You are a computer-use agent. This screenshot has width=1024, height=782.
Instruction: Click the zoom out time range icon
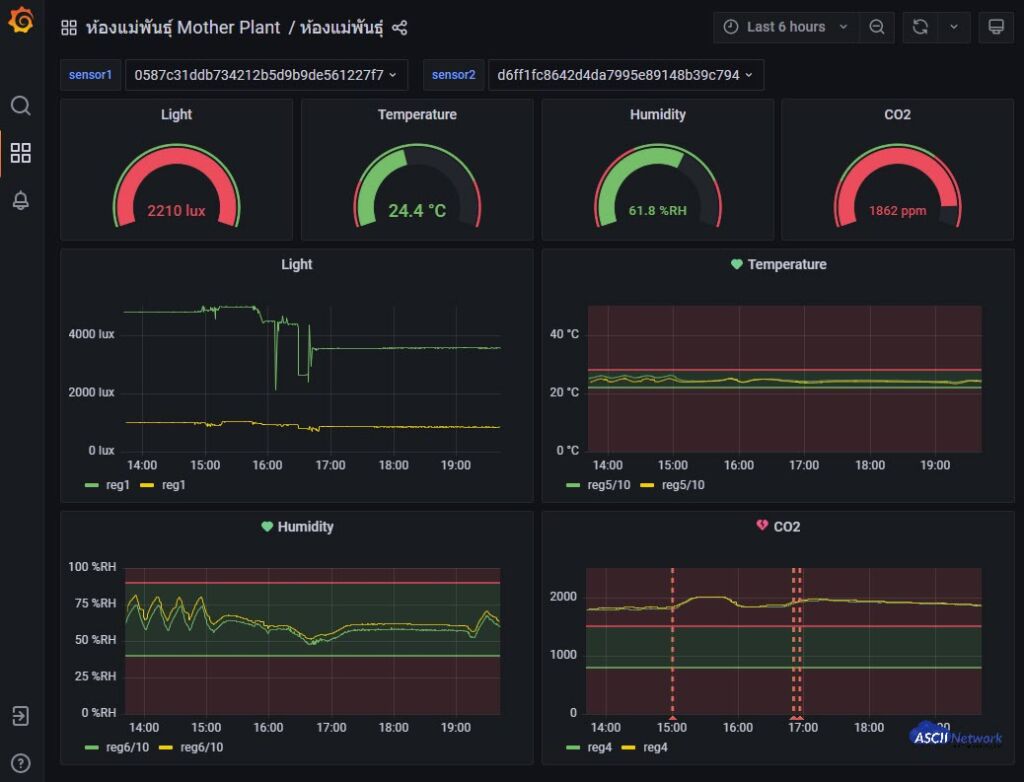[877, 27]
